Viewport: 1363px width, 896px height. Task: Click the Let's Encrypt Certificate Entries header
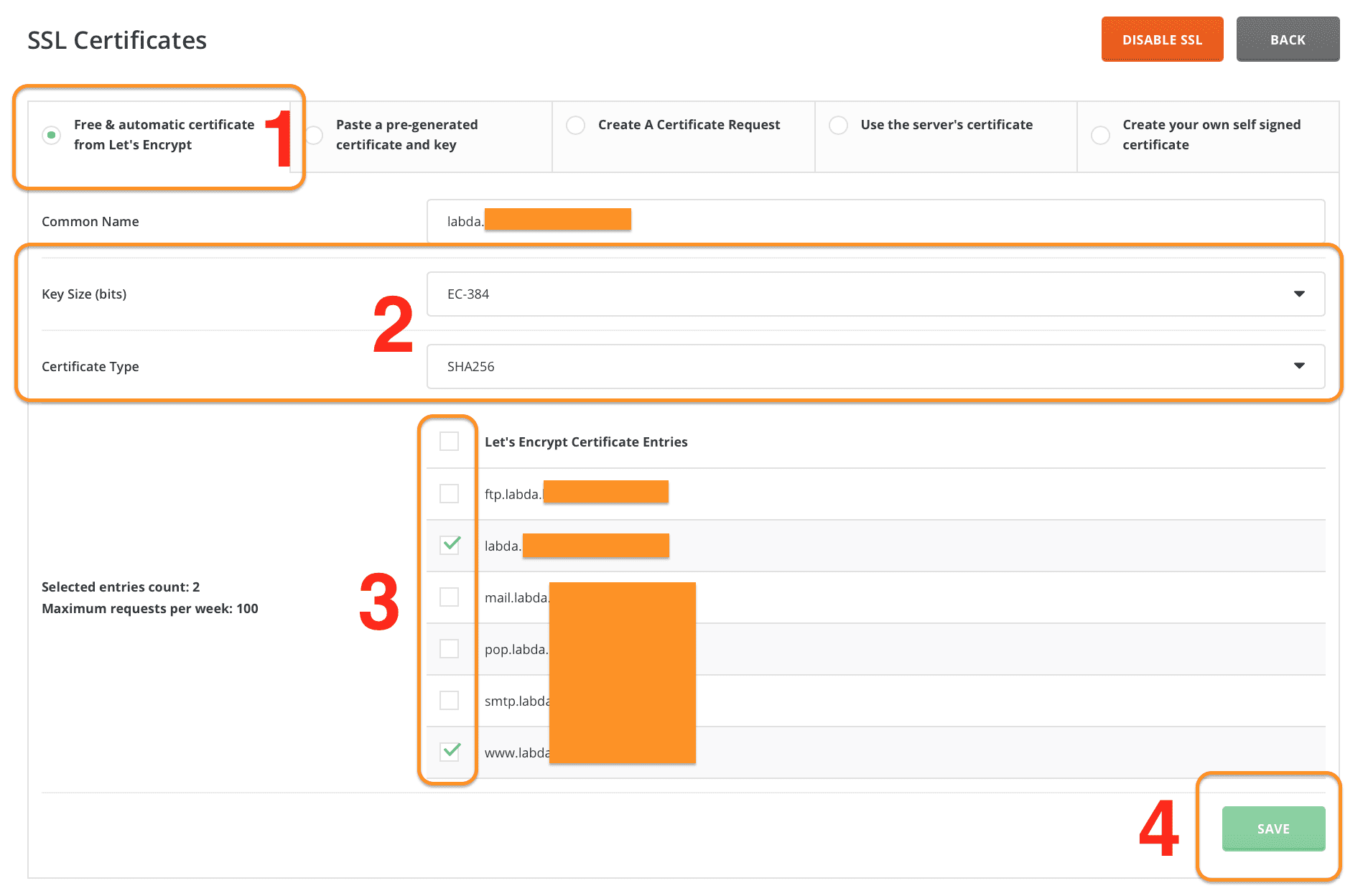coord(586,442)
